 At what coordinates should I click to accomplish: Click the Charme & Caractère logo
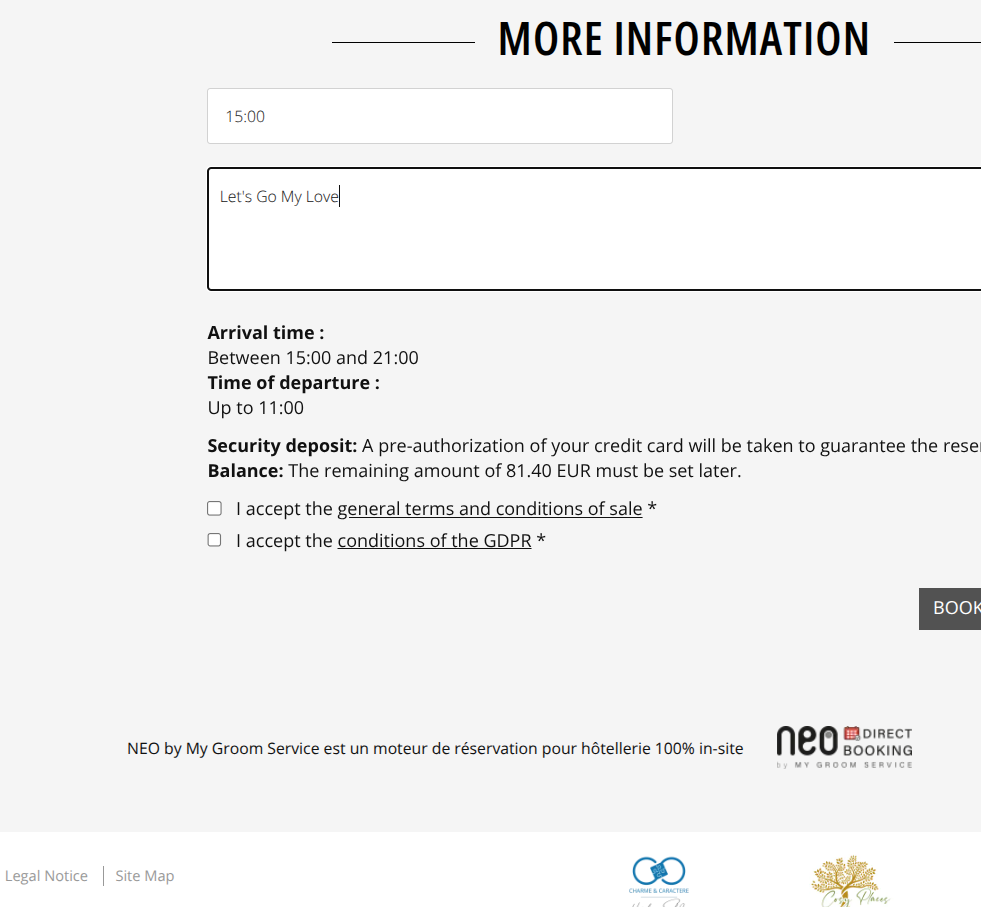[x=658, y=878]
